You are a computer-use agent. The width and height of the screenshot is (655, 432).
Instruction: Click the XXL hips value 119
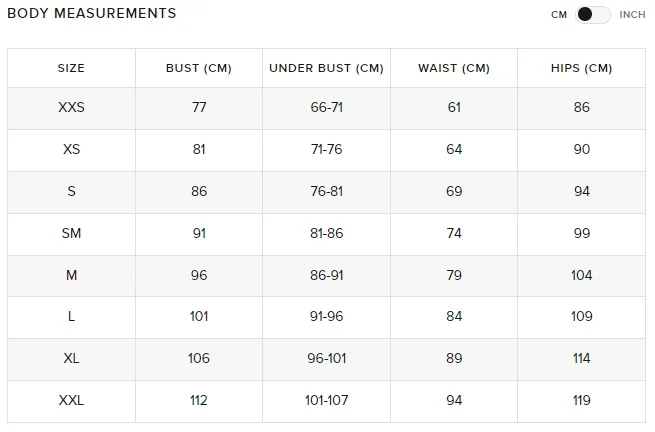[x=581, y=400]
